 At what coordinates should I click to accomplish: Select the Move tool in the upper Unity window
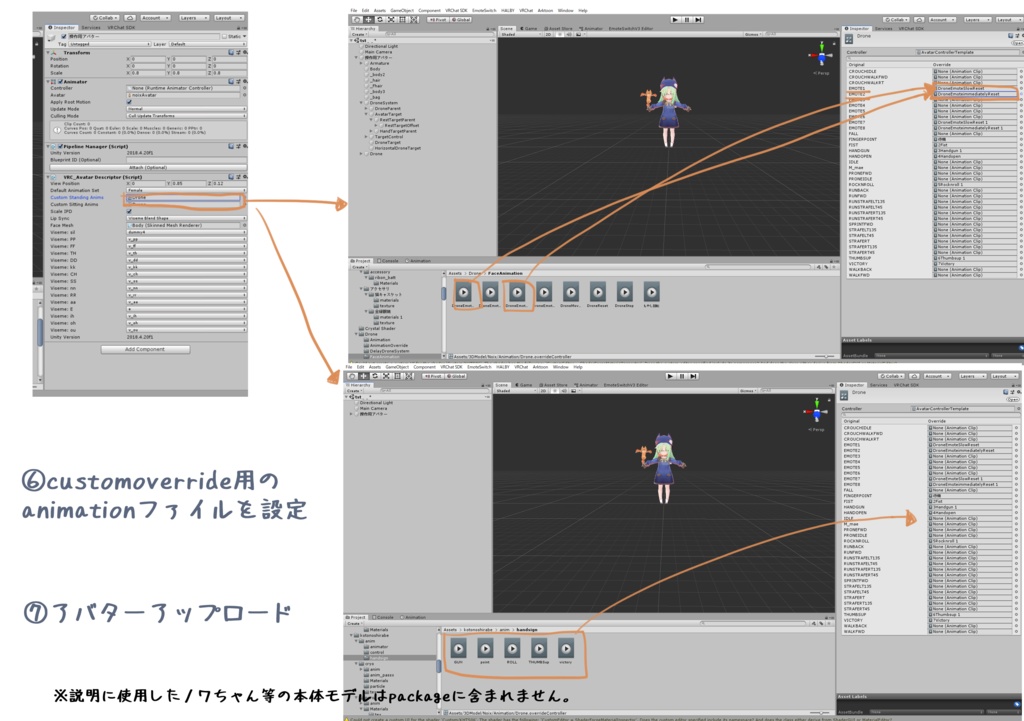[x=368, y=20]
